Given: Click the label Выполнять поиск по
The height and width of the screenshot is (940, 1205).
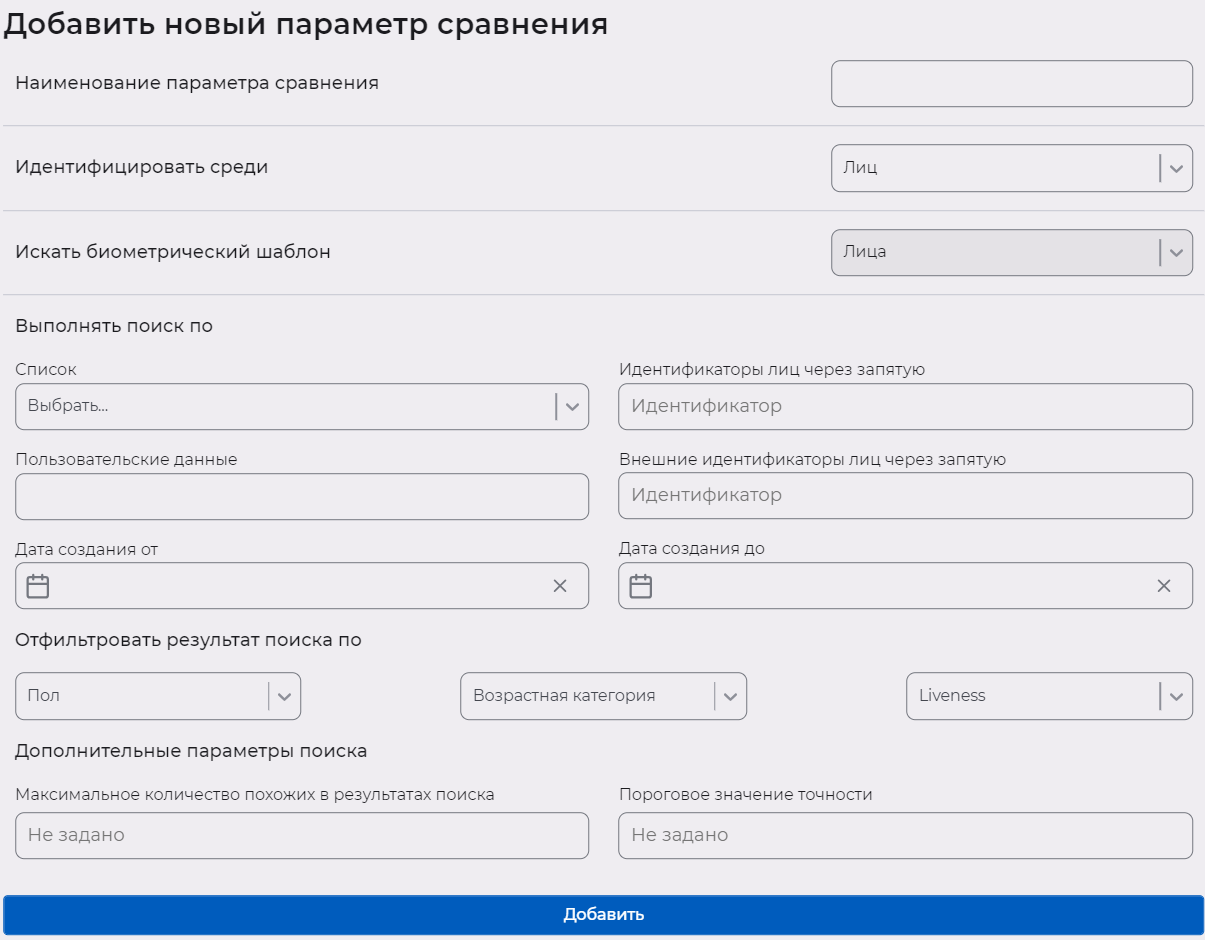Looking at the screenshot, I should pyautogui.click(x=114, y=326).
